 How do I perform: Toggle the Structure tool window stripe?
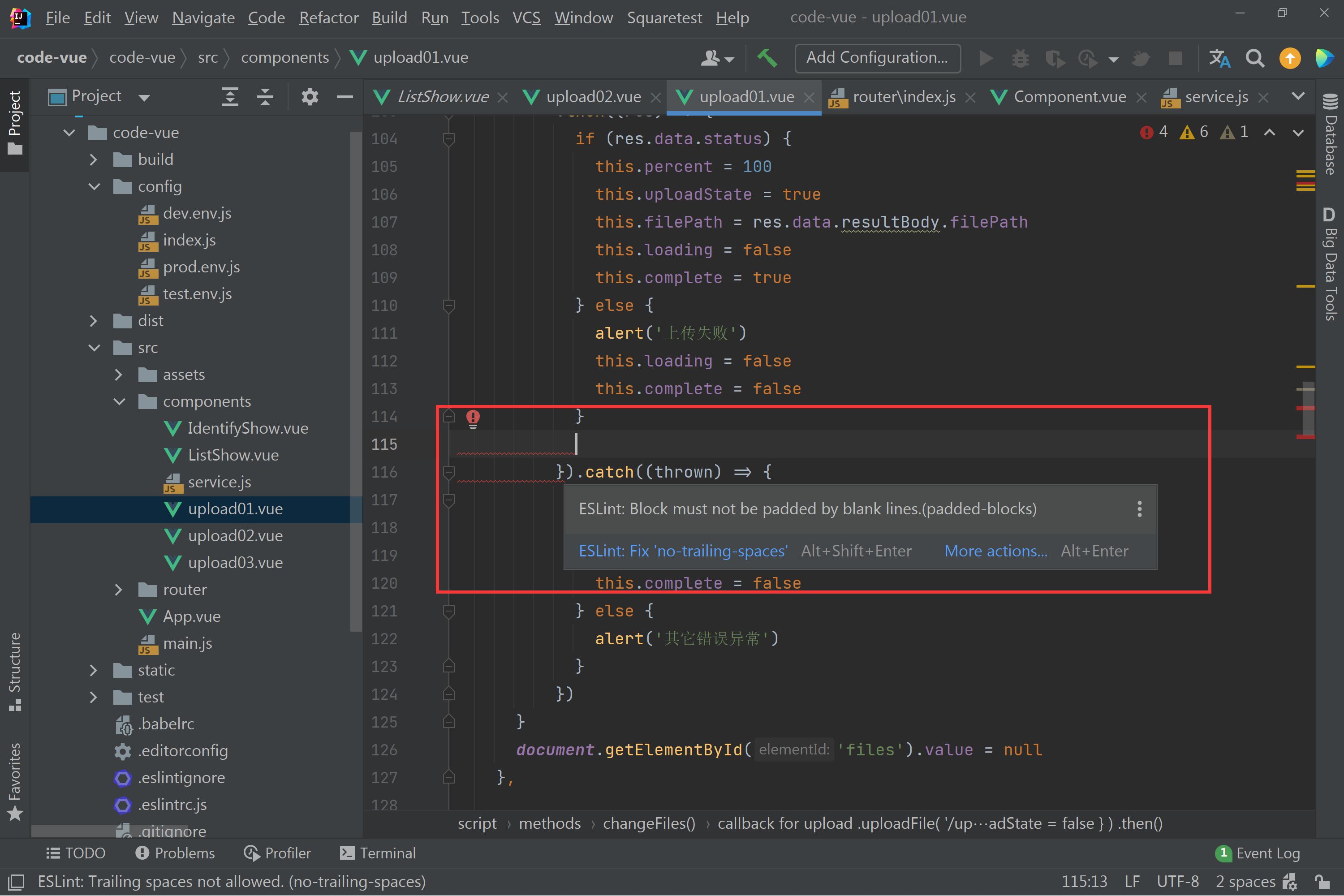[x=15, y=672]
